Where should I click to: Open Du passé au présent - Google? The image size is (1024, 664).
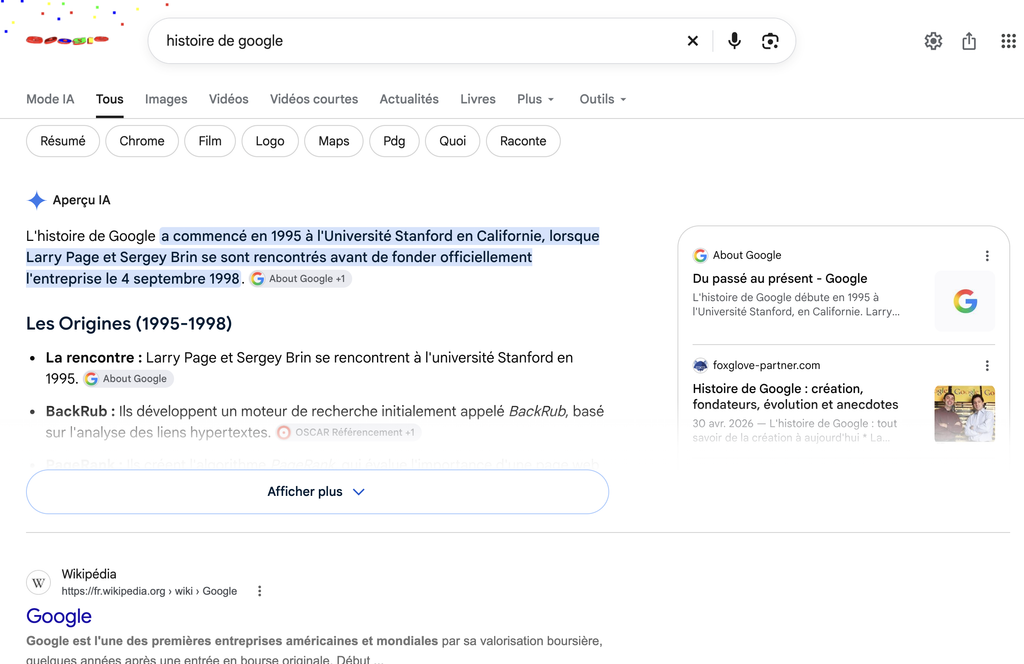(x=780, y=279)
